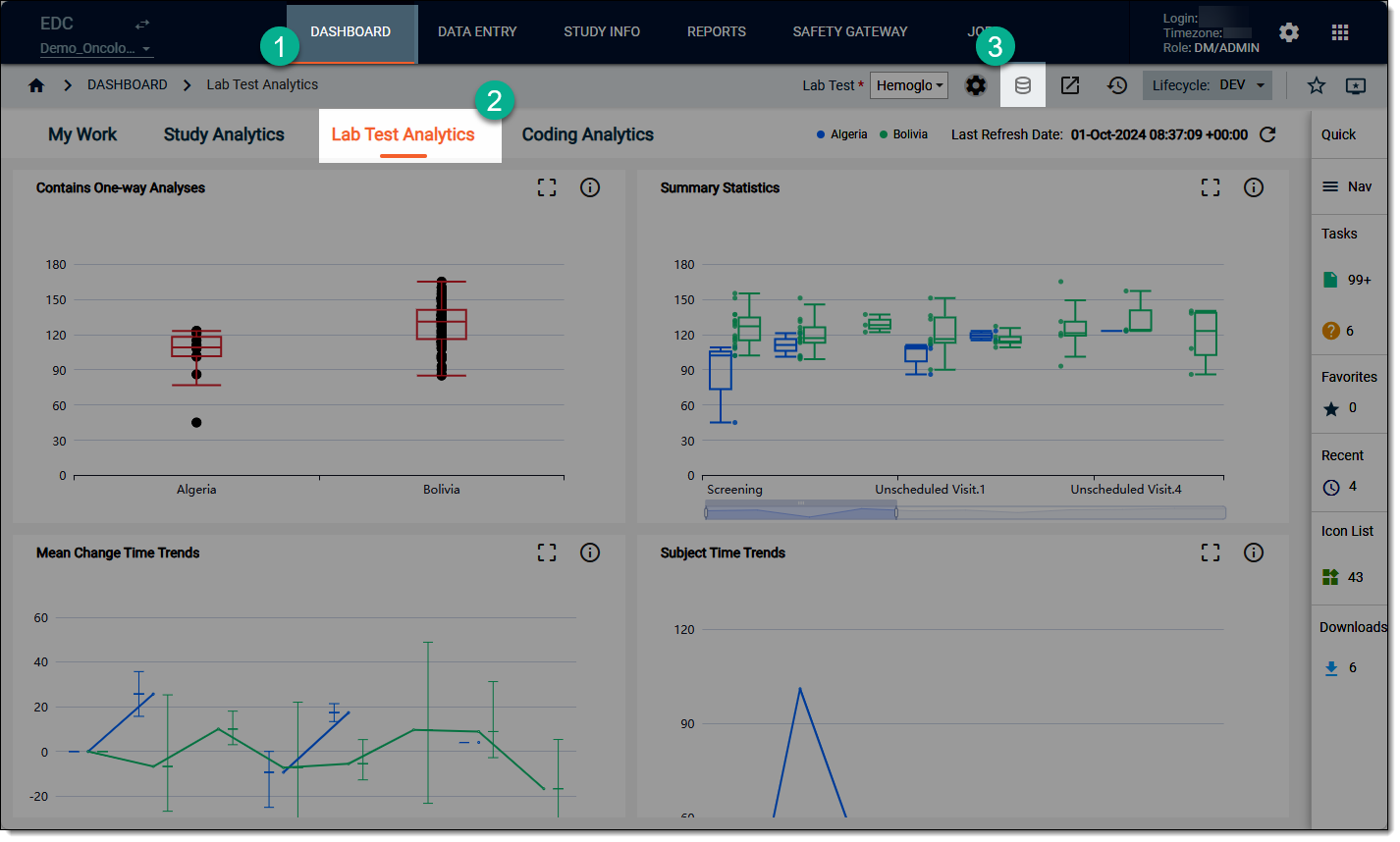Add page to favorites star icon
This screenshot has width=1400, height=842.
pyautogui.click(x=1317, y=85)
